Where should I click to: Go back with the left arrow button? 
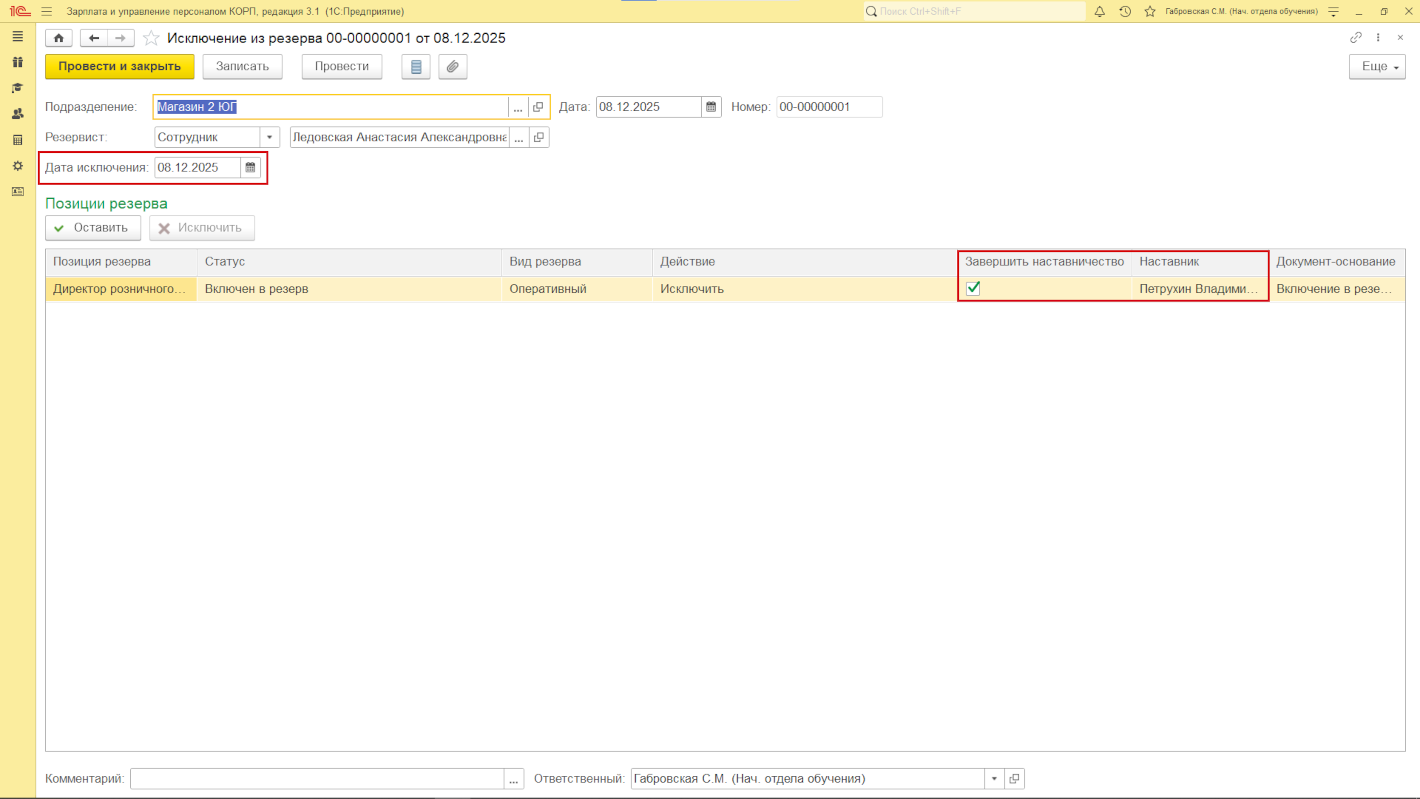(94, 38)
